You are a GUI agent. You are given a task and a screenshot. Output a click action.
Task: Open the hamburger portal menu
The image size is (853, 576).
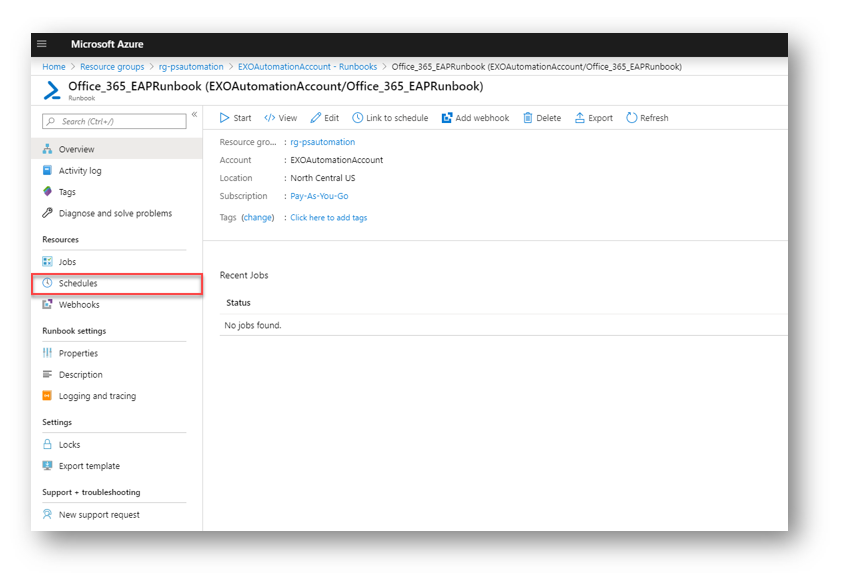(42, 44)
